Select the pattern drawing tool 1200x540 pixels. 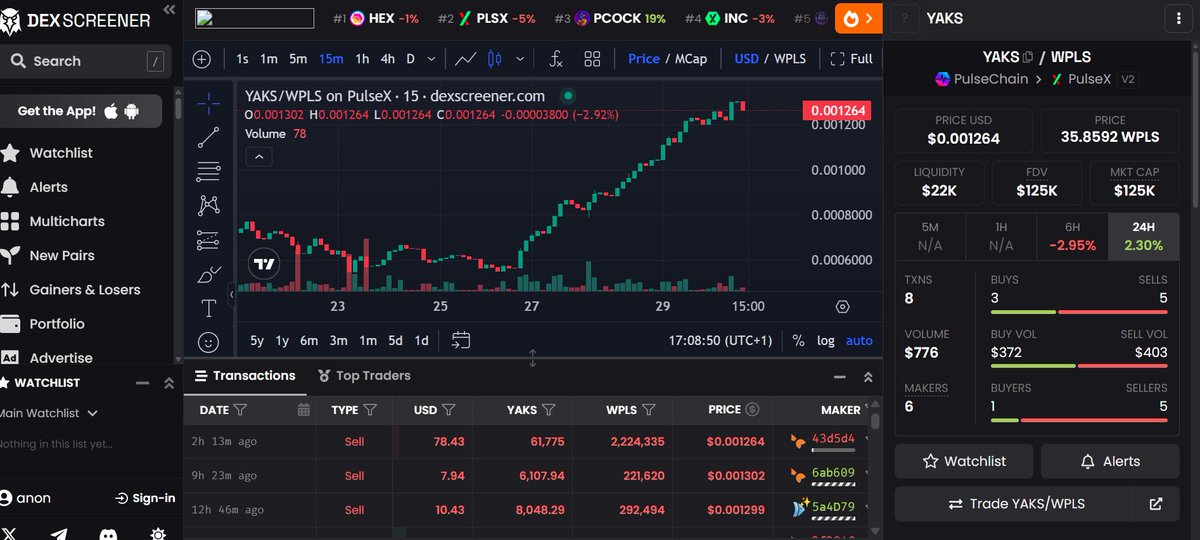(208, 205)
